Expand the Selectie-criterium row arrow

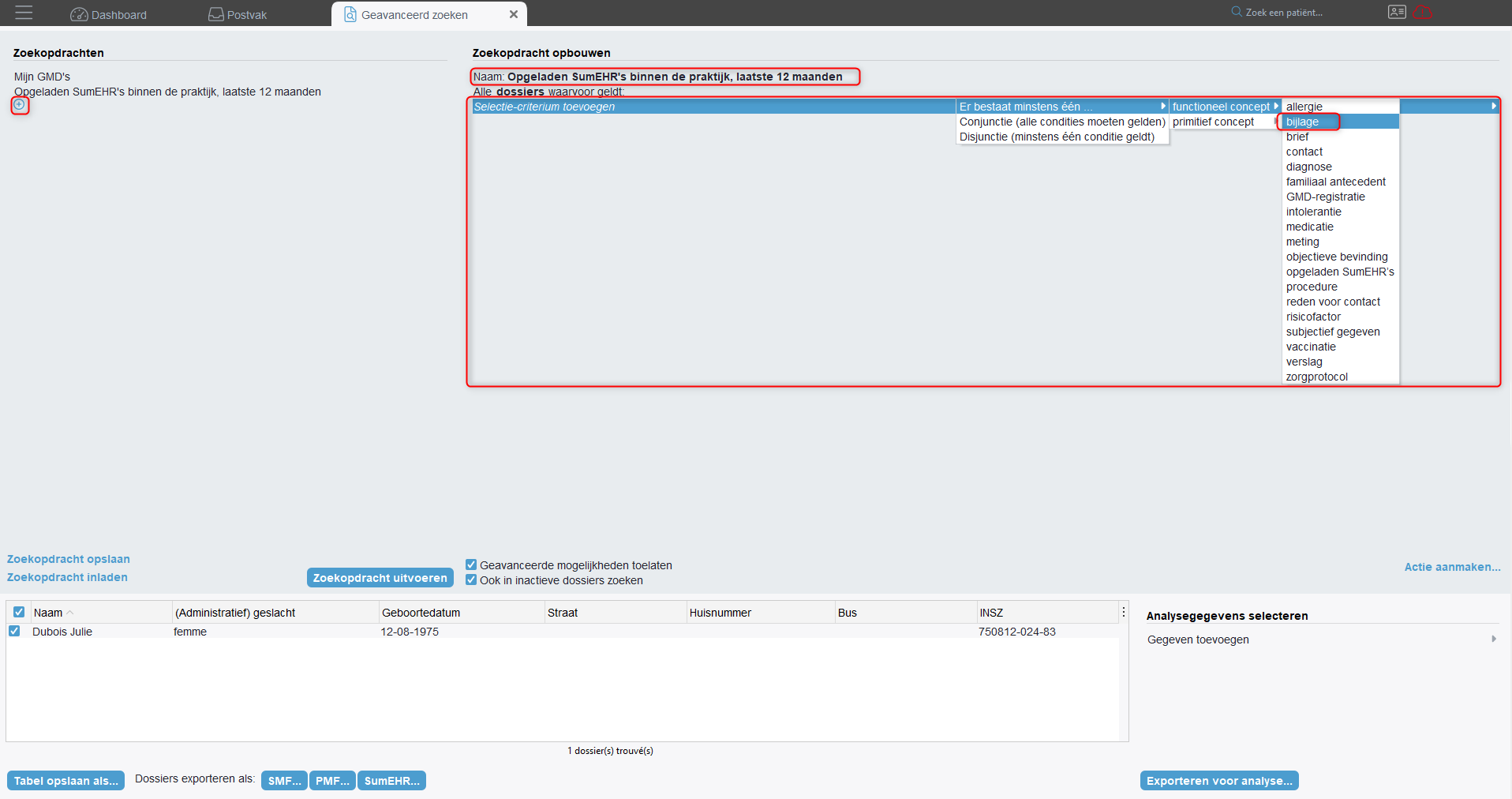pyautogui.click(x=1493, y=106)
